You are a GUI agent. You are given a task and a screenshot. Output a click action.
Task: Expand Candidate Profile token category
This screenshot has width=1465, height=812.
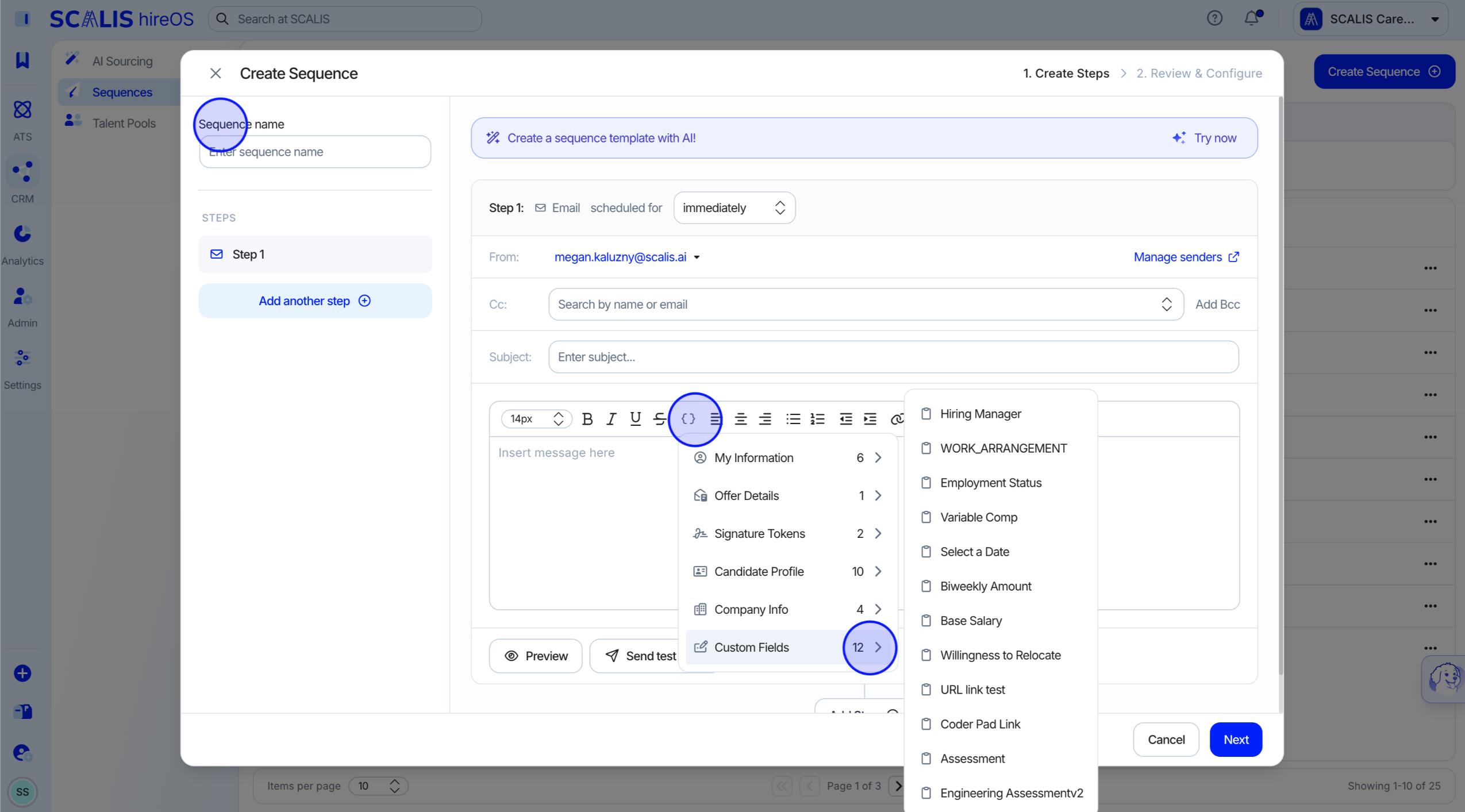[x=787, y=572]
